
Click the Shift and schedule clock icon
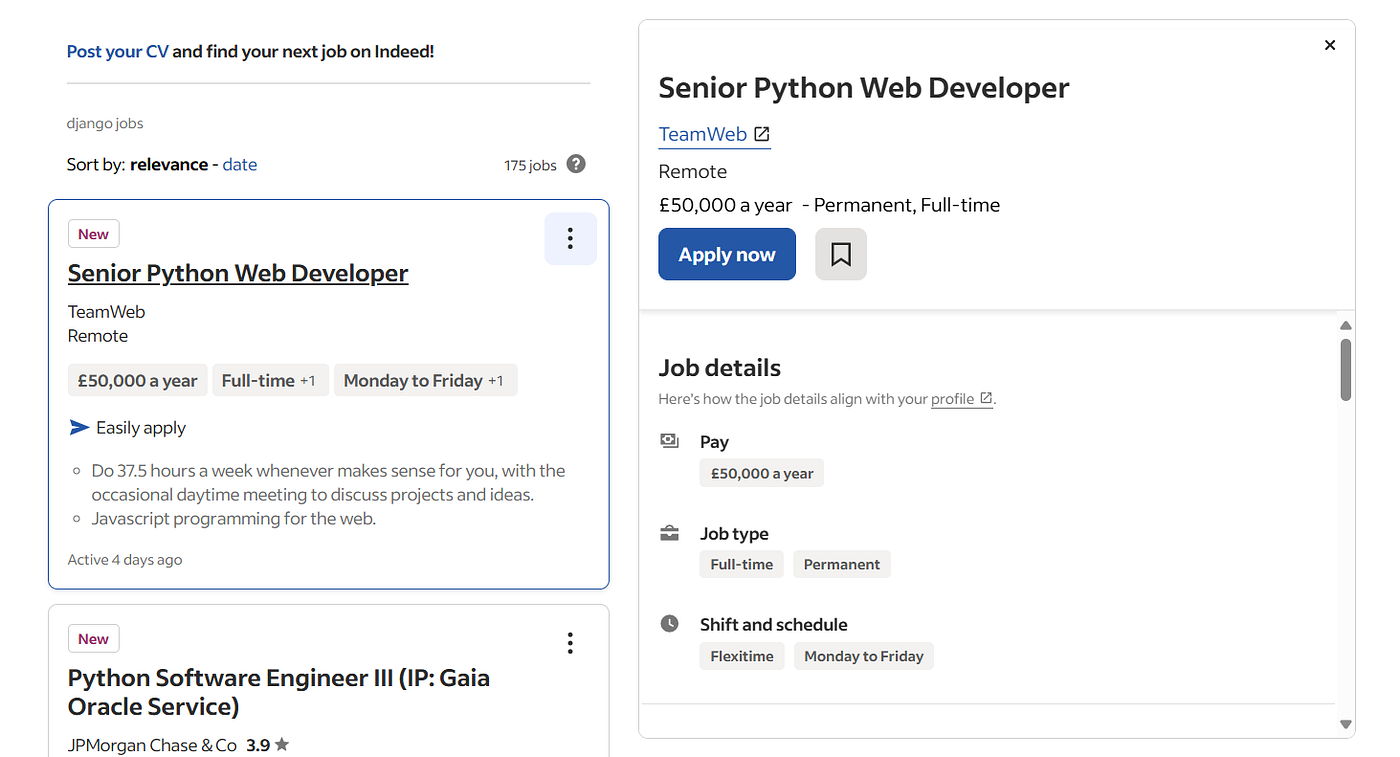(670, 624)
